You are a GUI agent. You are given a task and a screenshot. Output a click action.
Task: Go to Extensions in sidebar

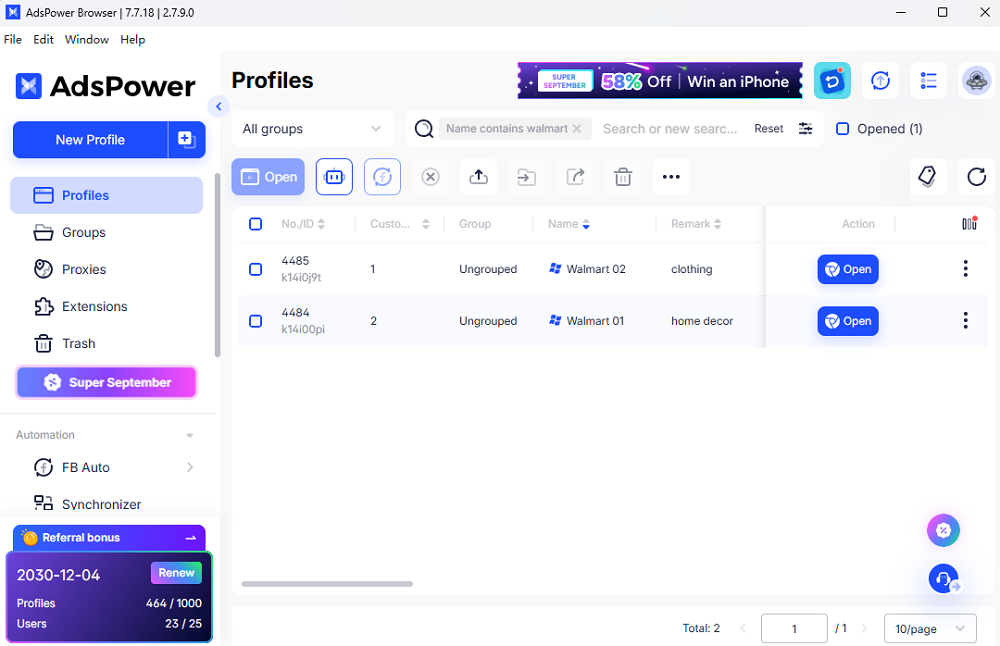coord(107,307)
